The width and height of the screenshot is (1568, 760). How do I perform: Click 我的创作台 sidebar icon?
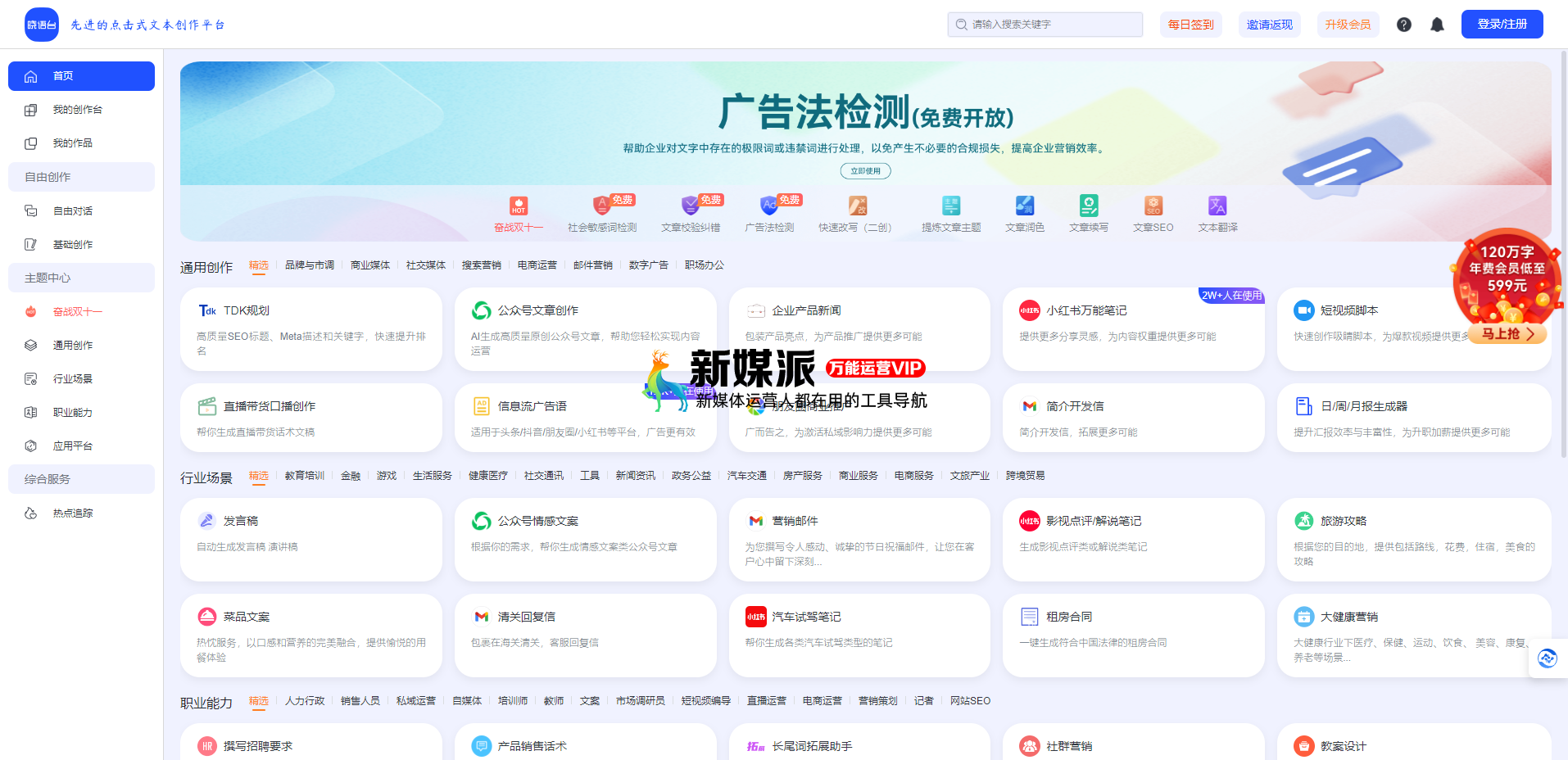pos(31,110)
